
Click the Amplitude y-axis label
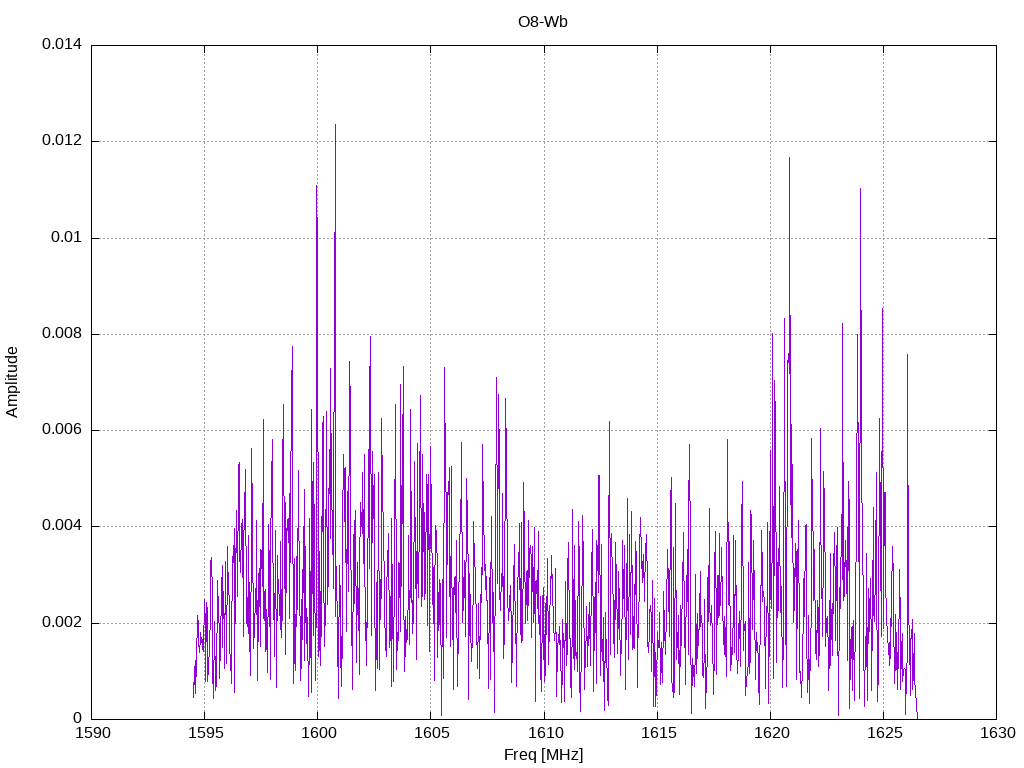pos(12,382)
